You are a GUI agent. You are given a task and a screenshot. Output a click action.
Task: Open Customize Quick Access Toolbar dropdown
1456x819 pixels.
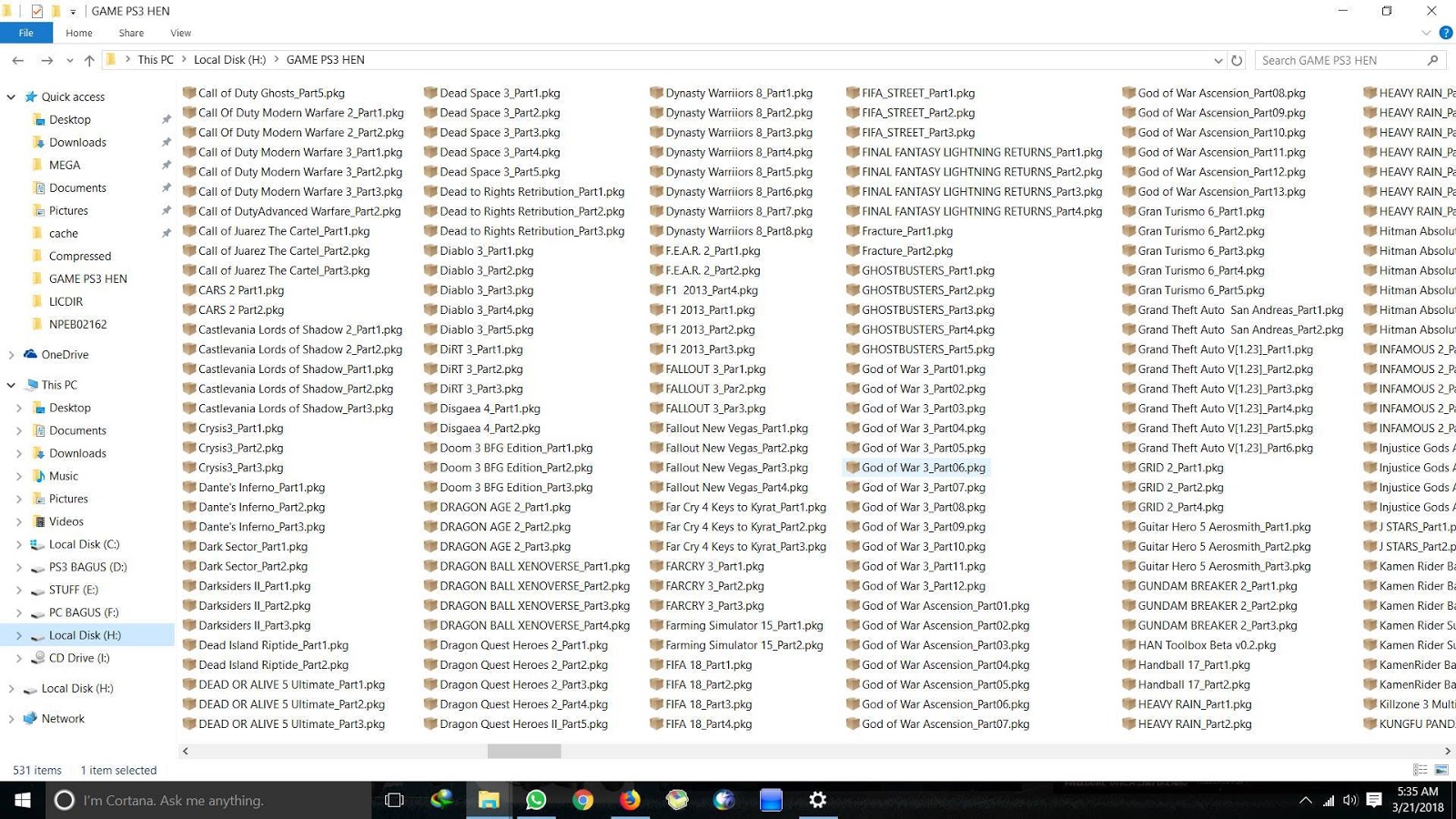click(x=73, y=12)
